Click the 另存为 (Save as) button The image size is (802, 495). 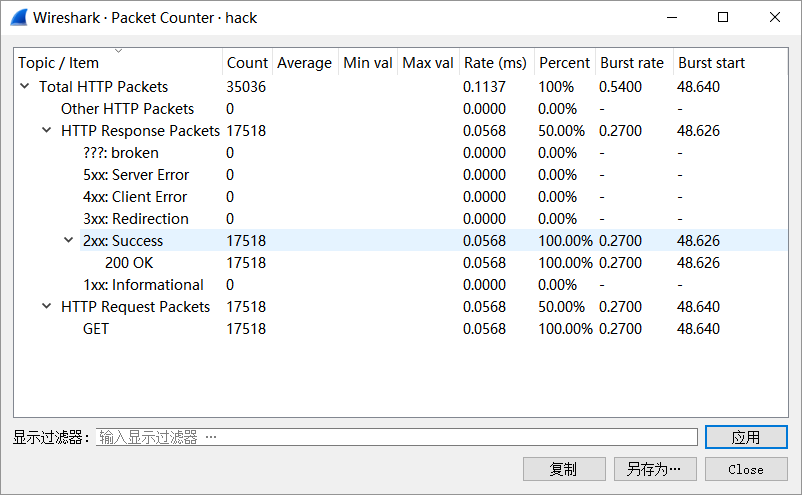pos(655,469)
